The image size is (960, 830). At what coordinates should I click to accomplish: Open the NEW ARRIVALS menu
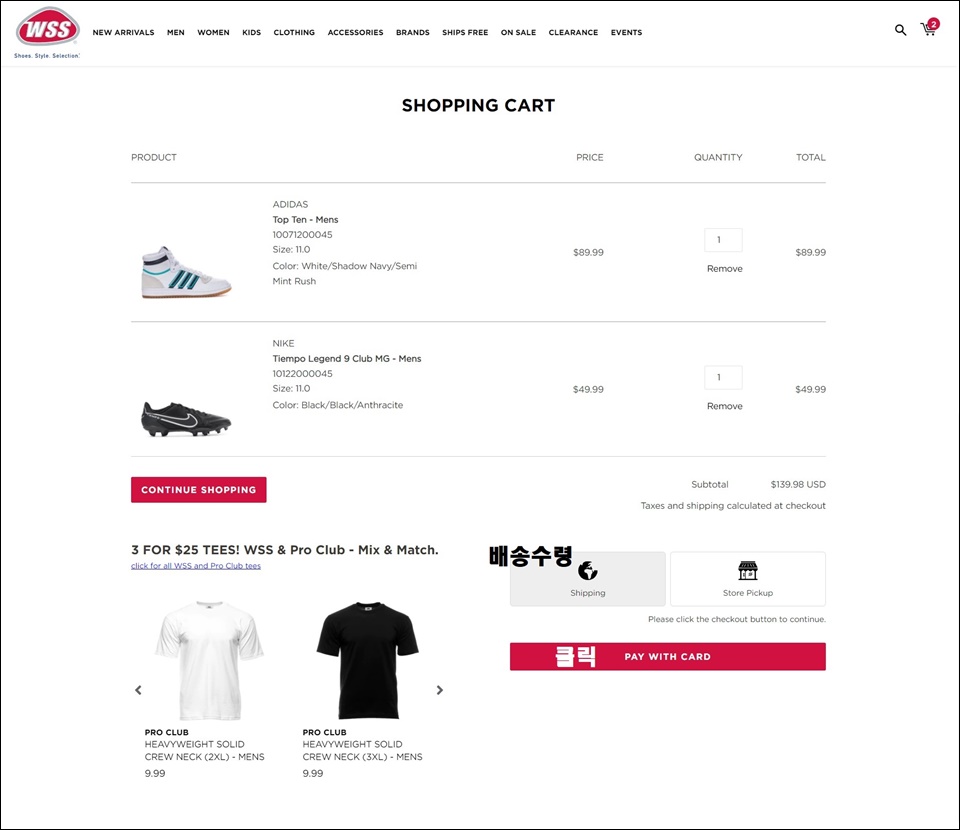(x=123, y=32)
